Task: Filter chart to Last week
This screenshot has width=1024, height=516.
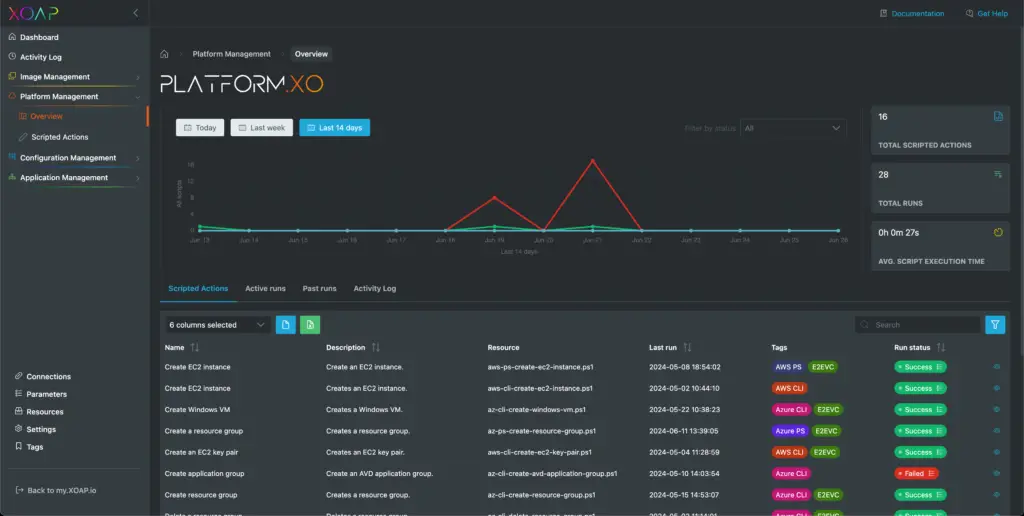Action: coord(261,127)
